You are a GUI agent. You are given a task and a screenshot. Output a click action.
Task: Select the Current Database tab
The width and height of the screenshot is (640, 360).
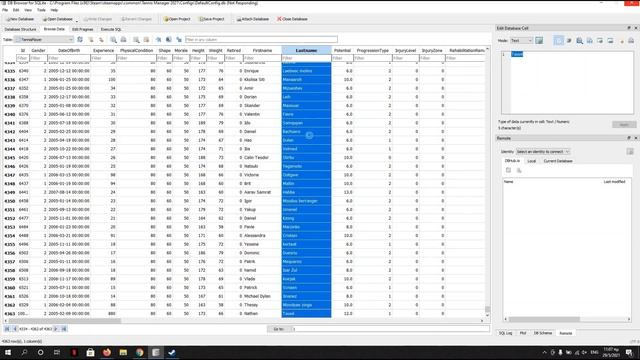558,161
